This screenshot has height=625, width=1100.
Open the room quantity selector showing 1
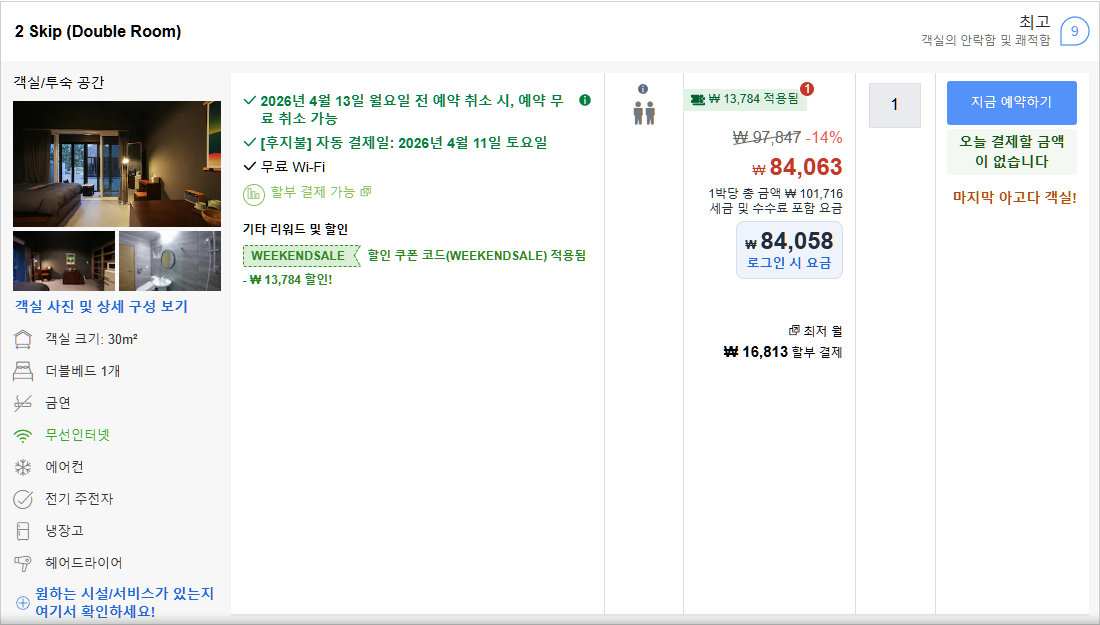point(894,105)
